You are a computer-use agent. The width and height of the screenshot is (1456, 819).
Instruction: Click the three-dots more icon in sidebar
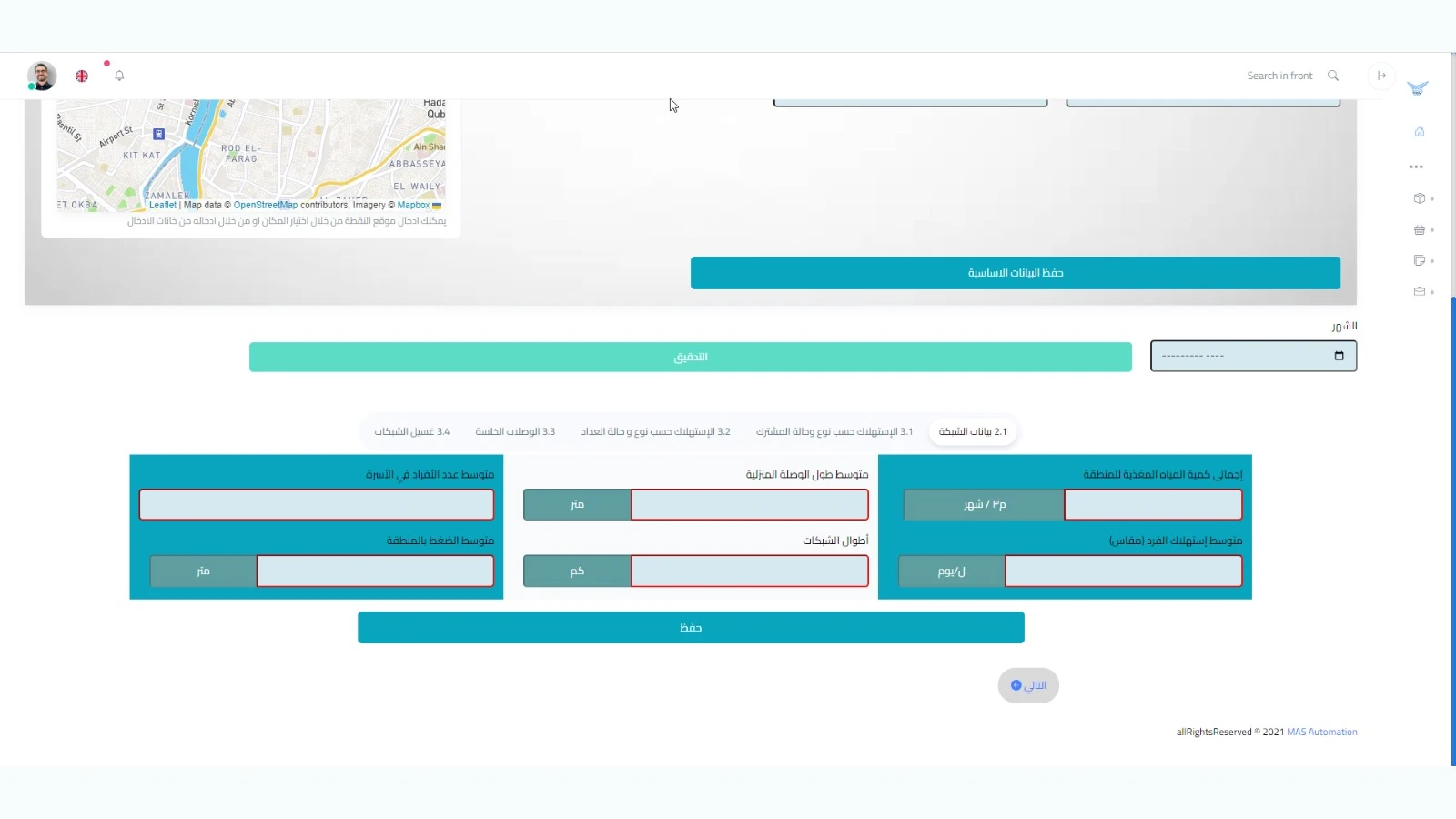[1416, 167]
